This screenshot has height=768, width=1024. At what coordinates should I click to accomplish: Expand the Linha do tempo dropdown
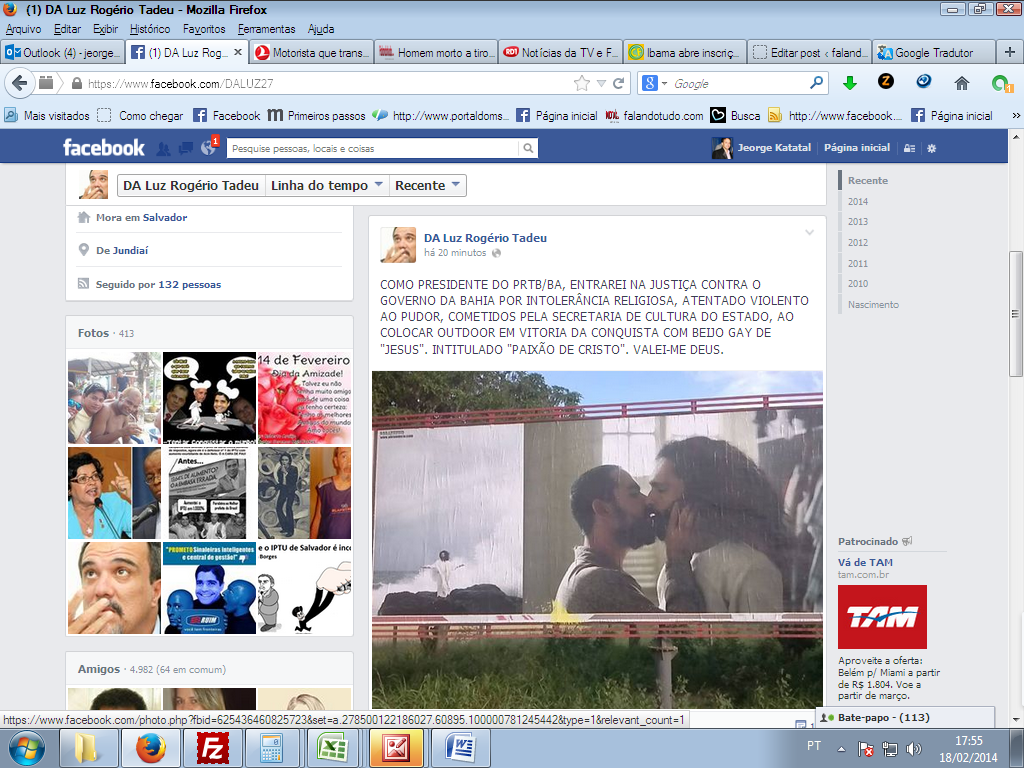coord(327,185)
